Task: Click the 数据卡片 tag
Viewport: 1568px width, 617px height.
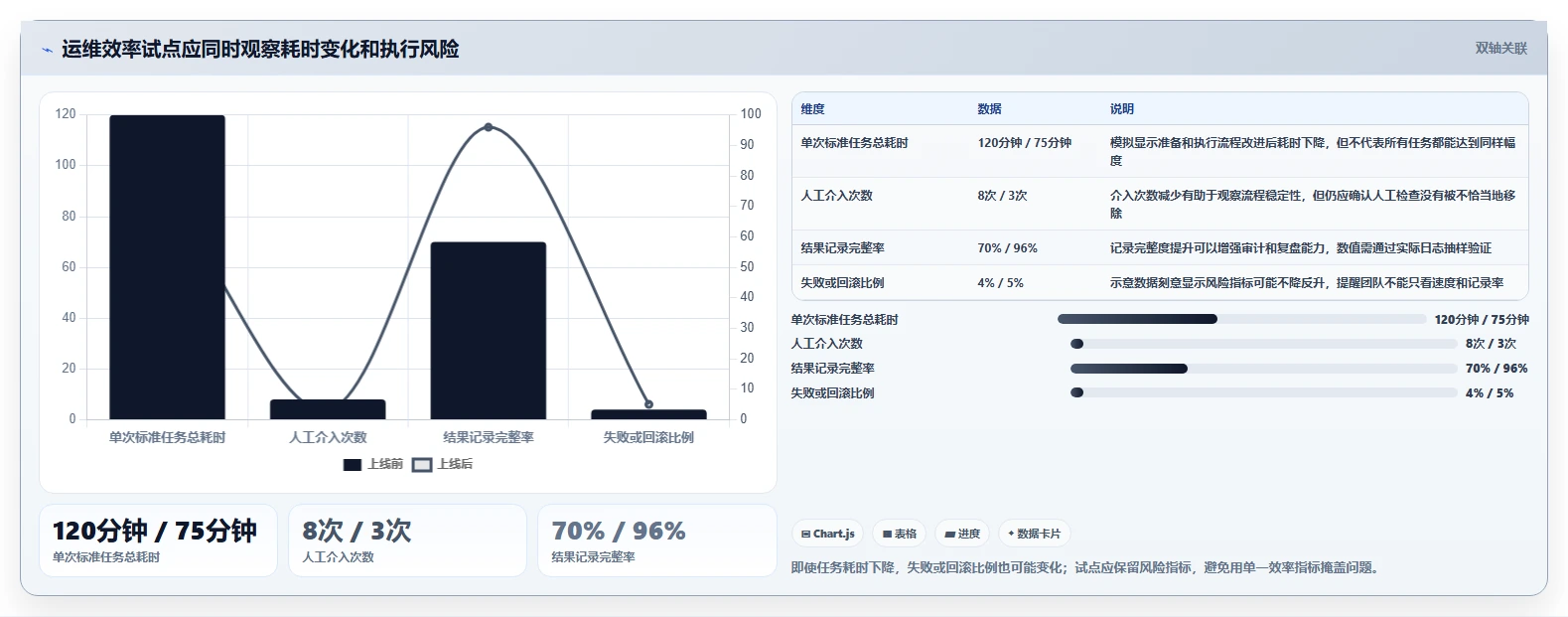Action: pyautogui.click(x=1034, y=534)
